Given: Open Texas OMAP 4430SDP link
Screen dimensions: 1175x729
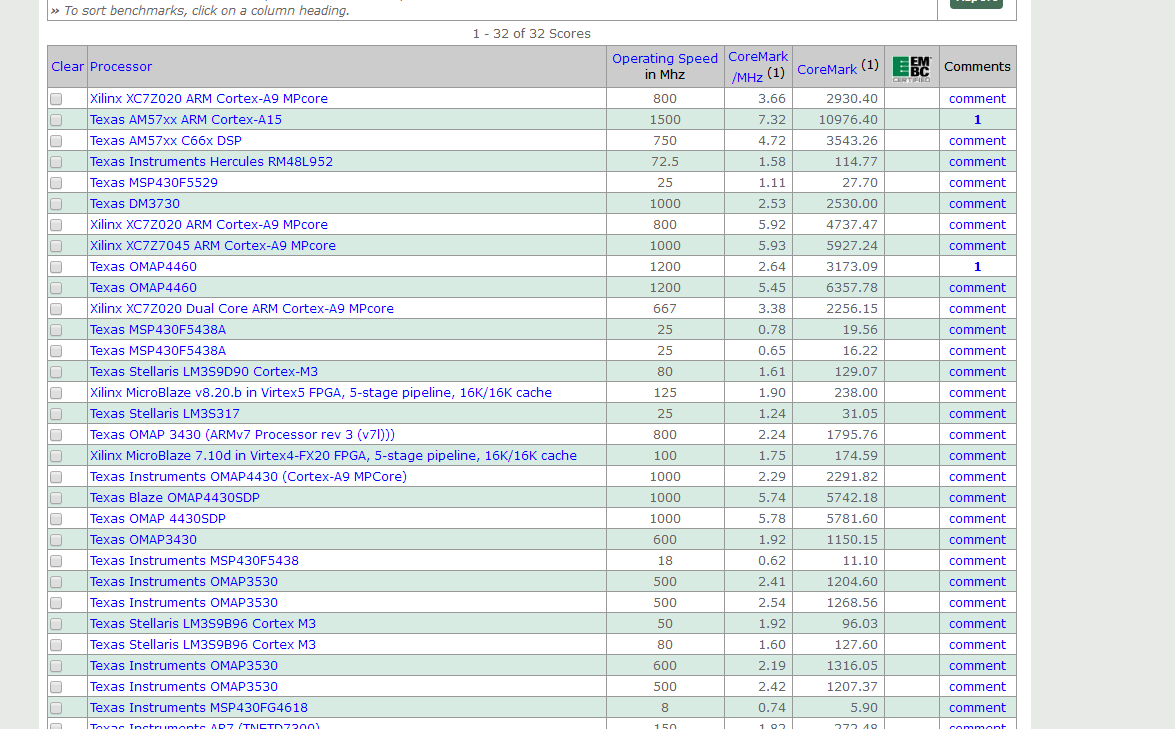Looking at the screenshot, I should point(157,518).
